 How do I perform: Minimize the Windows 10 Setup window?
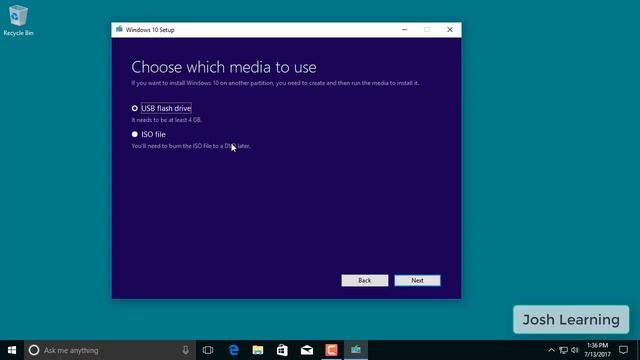pyautogui.click(x=404, y=30)
